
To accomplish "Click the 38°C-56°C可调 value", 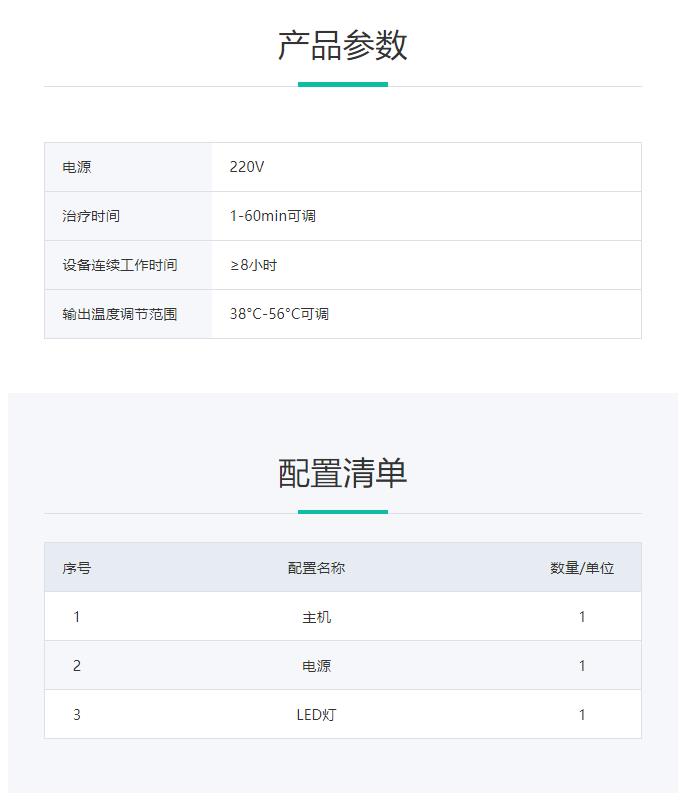I will (x=279, y=314).
